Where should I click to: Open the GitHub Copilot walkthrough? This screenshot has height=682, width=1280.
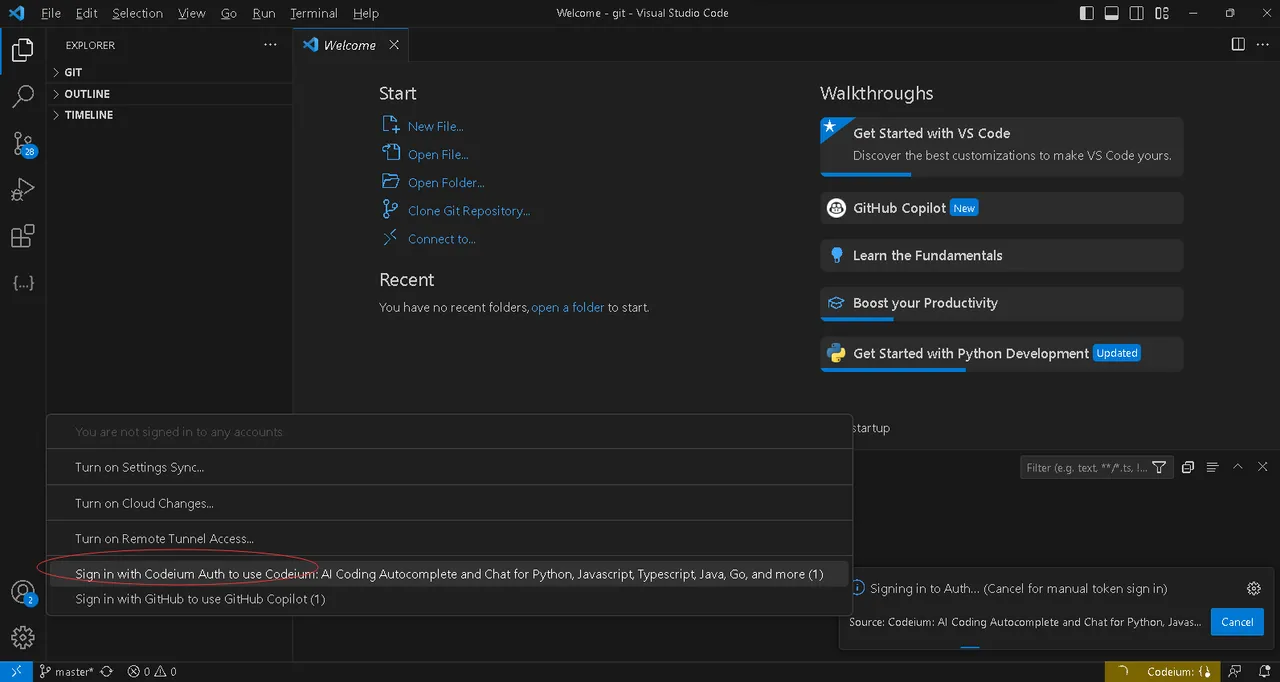point(1002,208)
